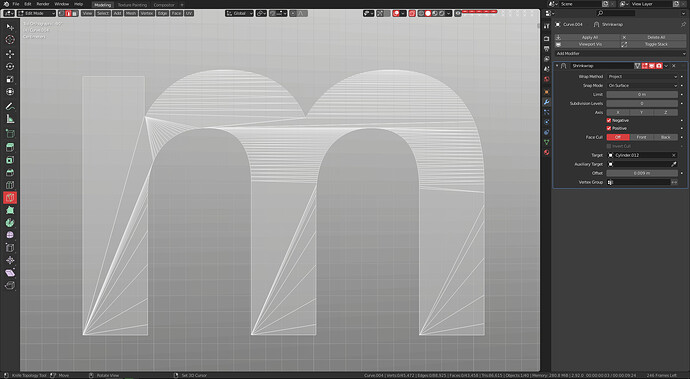Image resolution: width=690 pixels, height=379 pixels.
Task: Select the Cursor tool in left toolbar
Action: tap(10, 40)
